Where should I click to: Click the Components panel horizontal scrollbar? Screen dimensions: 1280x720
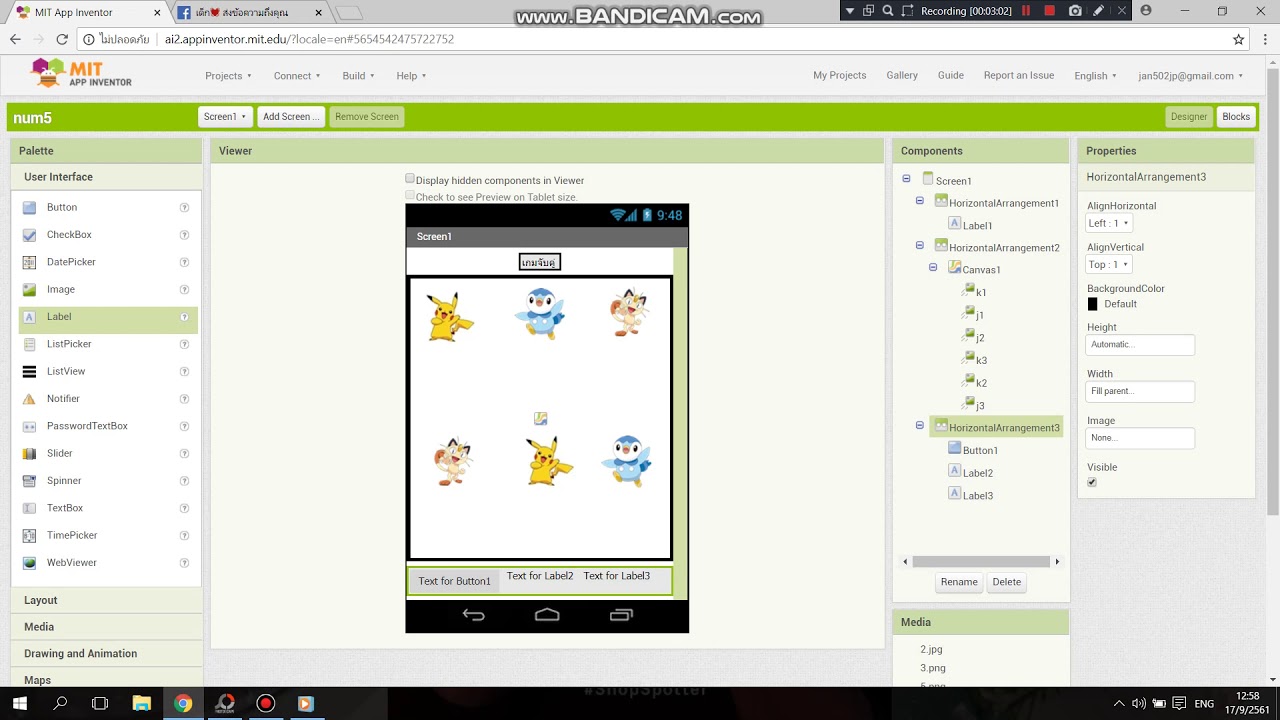pos(981,562)
